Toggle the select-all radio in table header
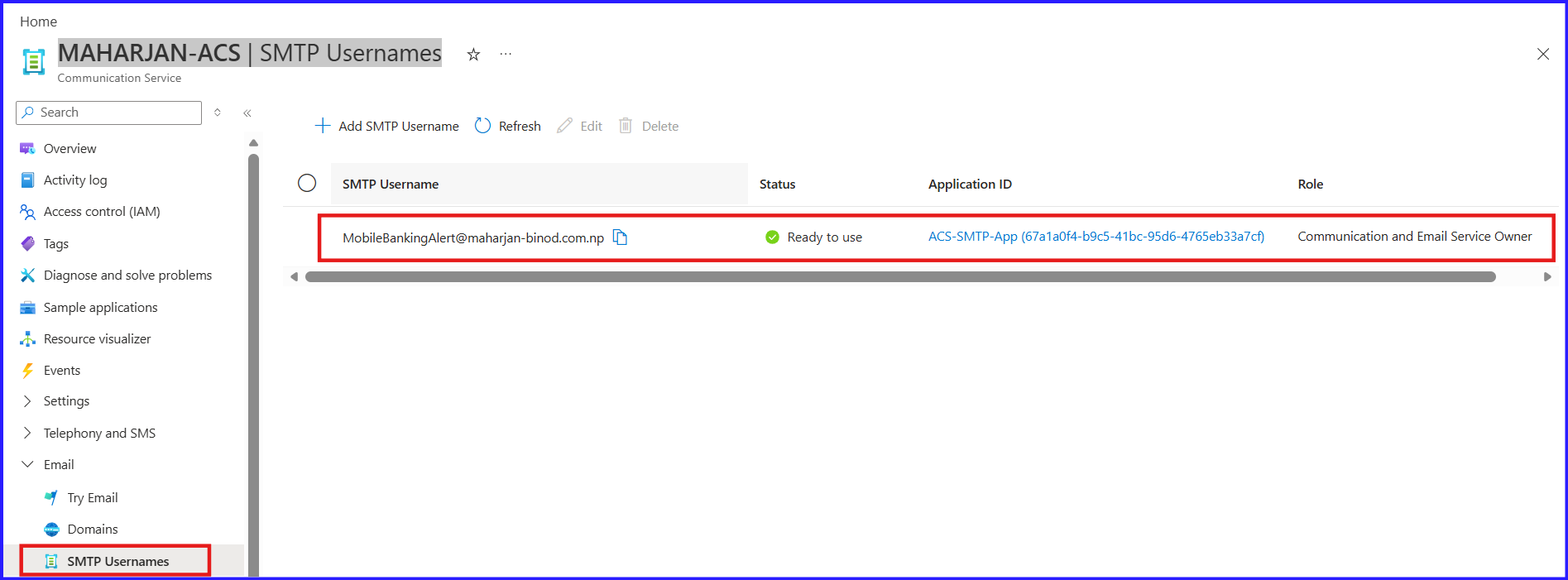Viewport: 1568px width, 580px height. pyautogui.click(x=307, y=183)
